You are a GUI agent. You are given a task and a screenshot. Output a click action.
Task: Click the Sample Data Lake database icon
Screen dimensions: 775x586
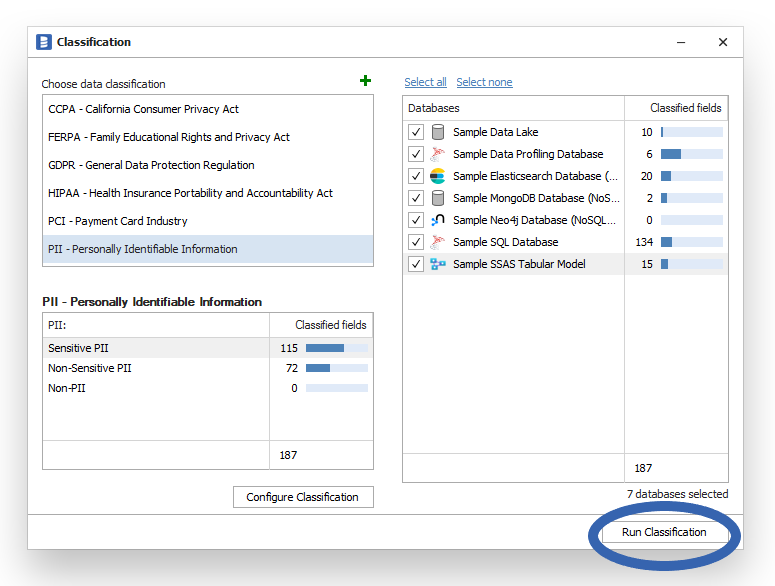coord(437,132)
